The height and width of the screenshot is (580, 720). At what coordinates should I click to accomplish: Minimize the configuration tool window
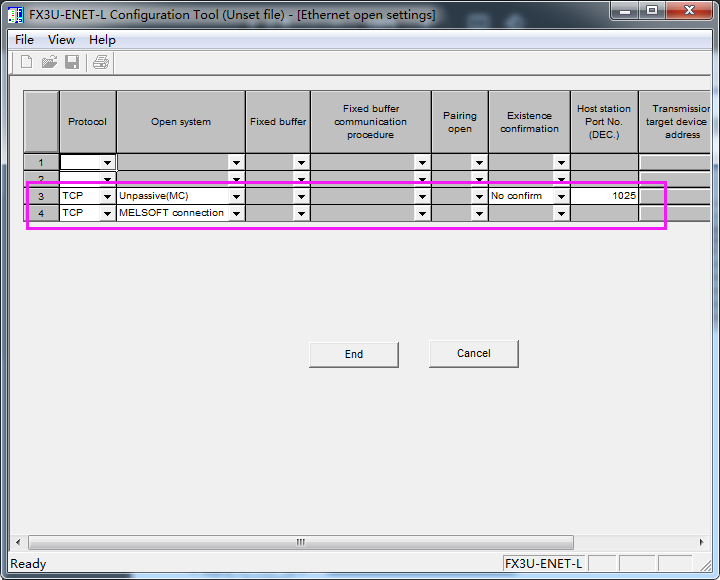pyautogui.click(x=624, y=11)
